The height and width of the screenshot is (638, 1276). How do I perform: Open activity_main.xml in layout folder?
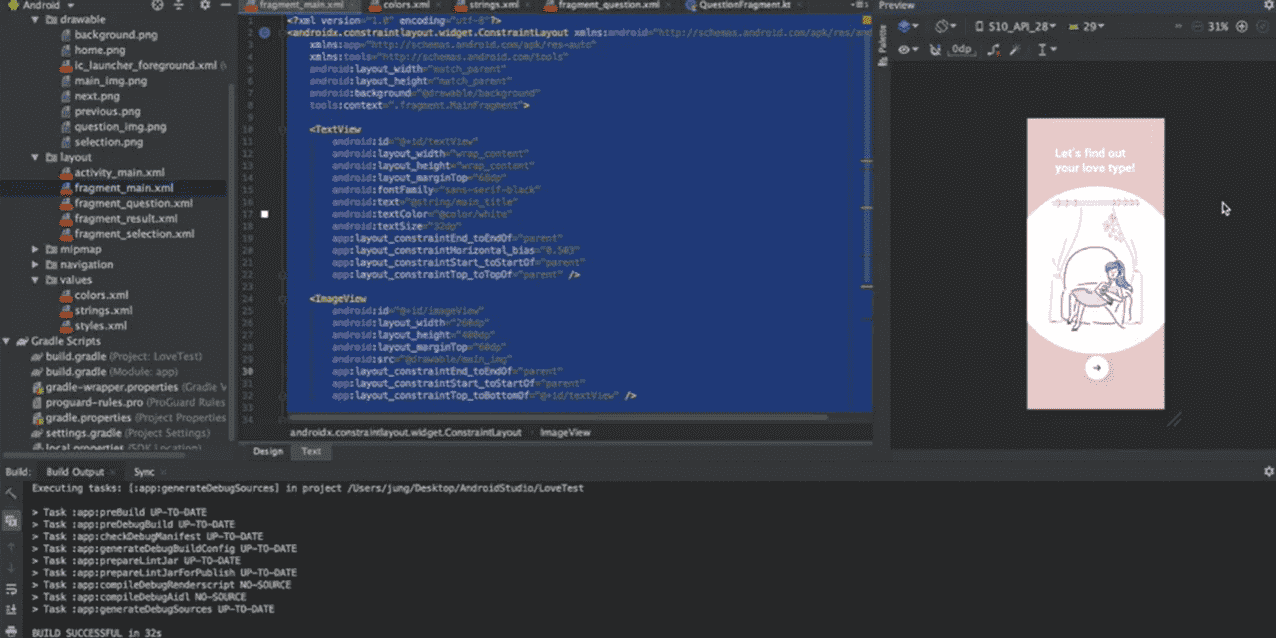pyautogui.click(x=112, y=173)
